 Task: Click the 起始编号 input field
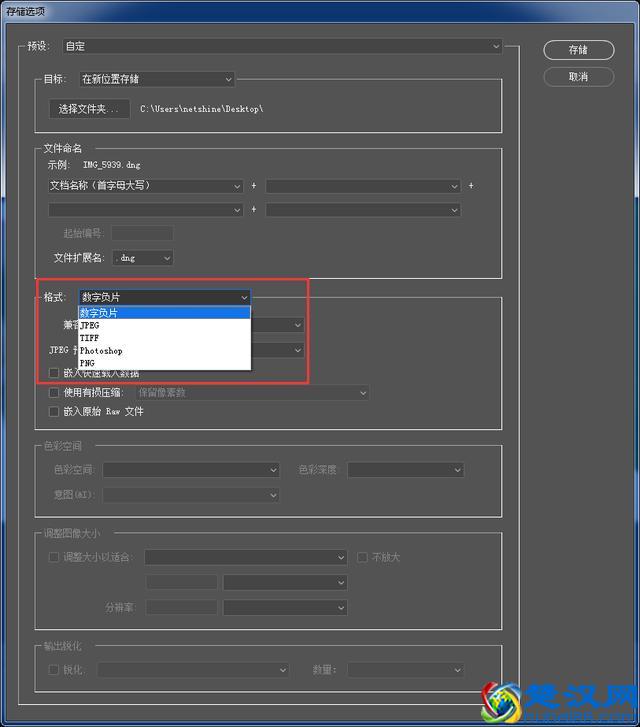[142, 233]
